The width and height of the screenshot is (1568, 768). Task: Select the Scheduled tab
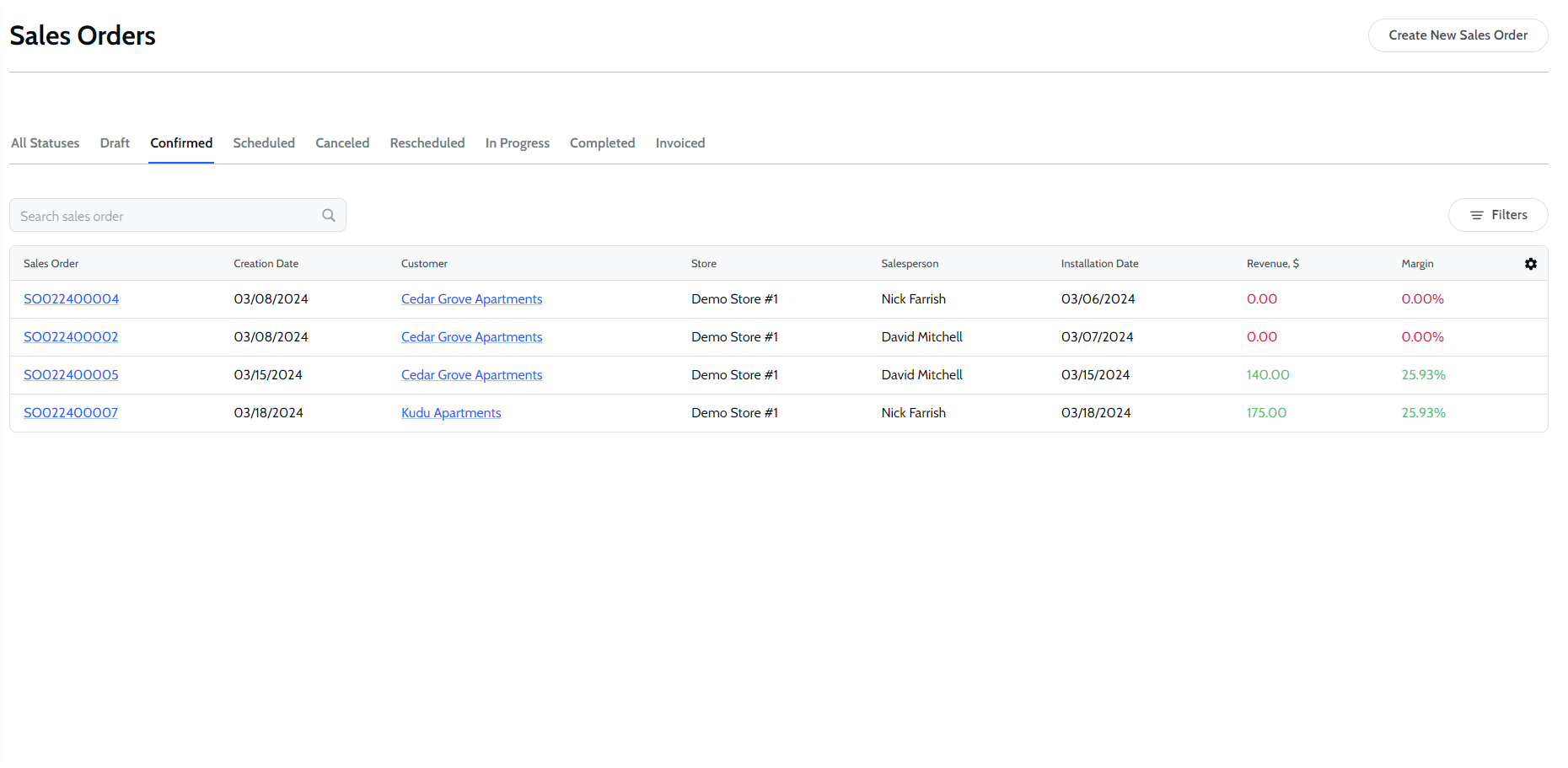pos(264,143)
